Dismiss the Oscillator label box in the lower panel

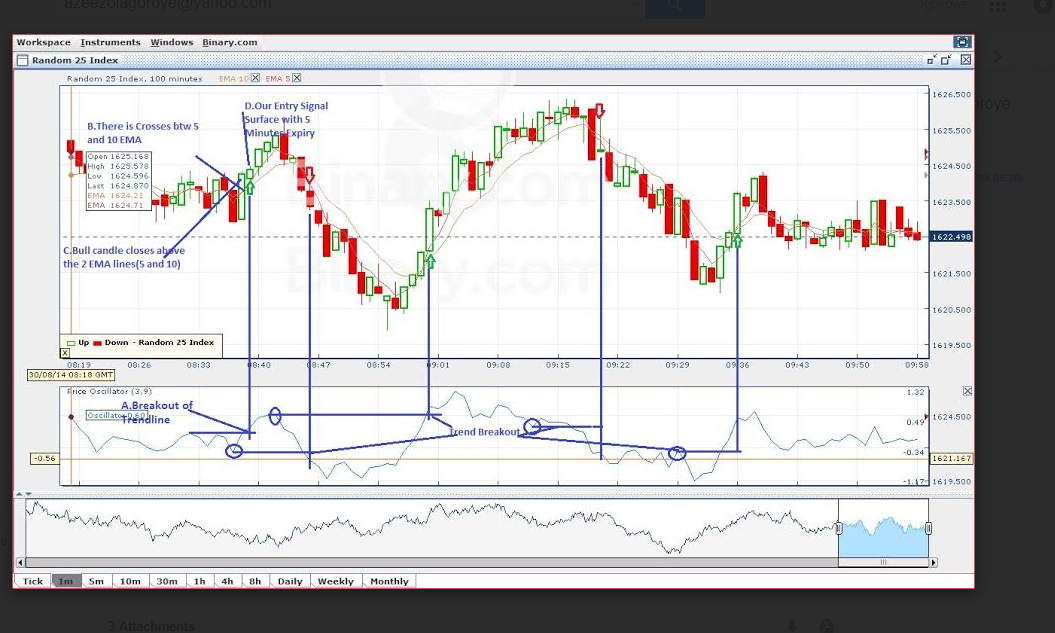[x=115, y=414]
